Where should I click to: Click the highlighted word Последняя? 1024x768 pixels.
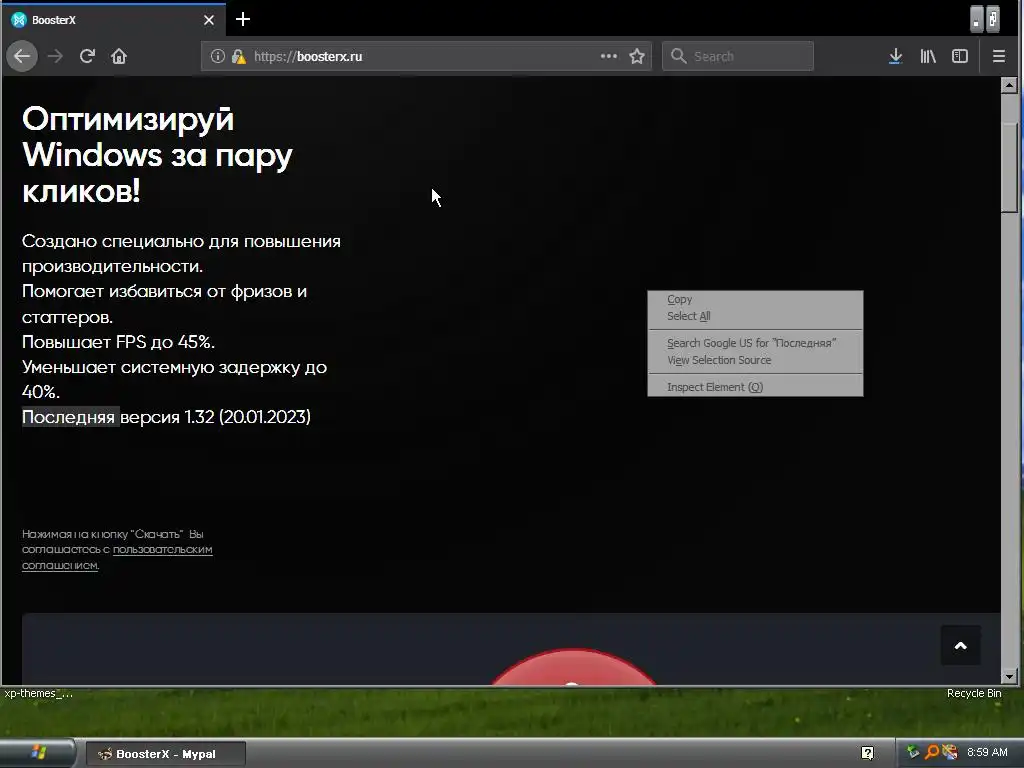point(69,417)
